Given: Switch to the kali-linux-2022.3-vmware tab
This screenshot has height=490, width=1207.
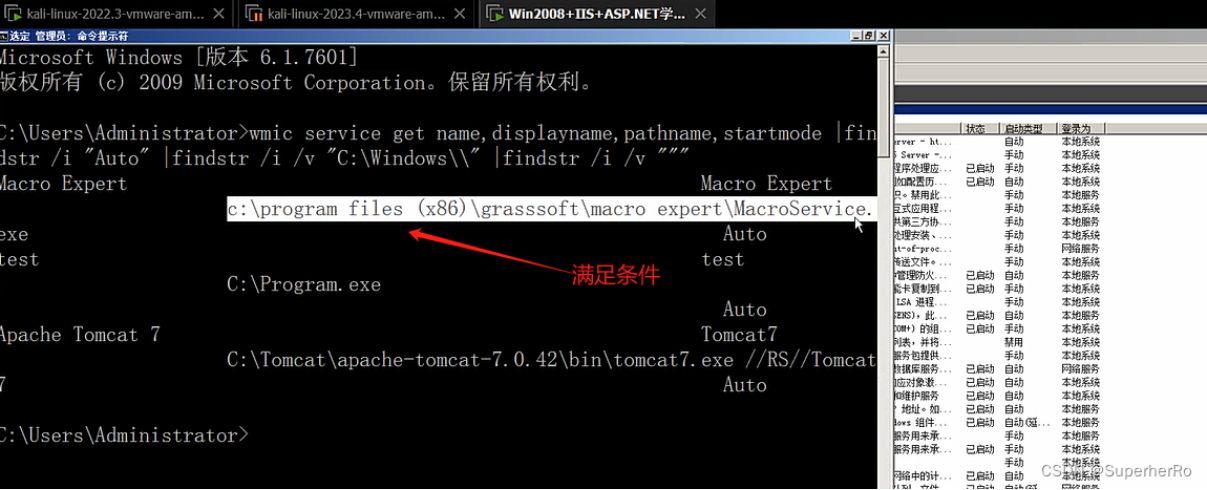Looking at the screenshot, I should pyautogui.click(x=116, y=13).
